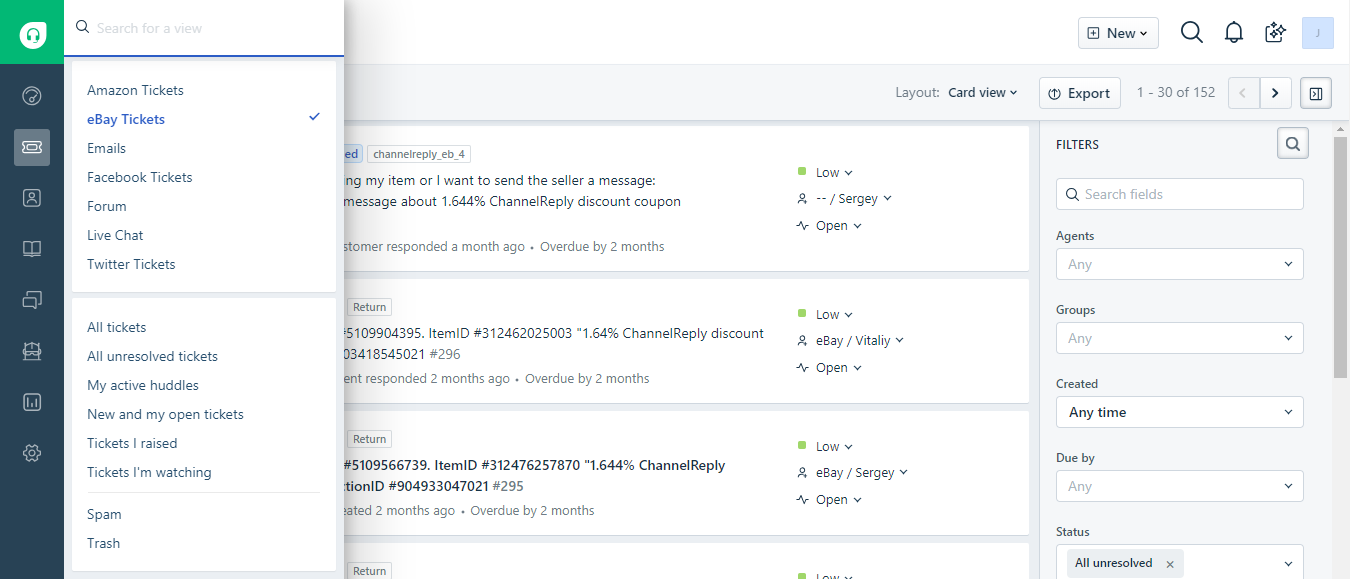Image resolution: width=1350 pixels, height=579 pixels.
Task: Click the channelreply_eb_4 tag
Action: click(x=418, y=154)
